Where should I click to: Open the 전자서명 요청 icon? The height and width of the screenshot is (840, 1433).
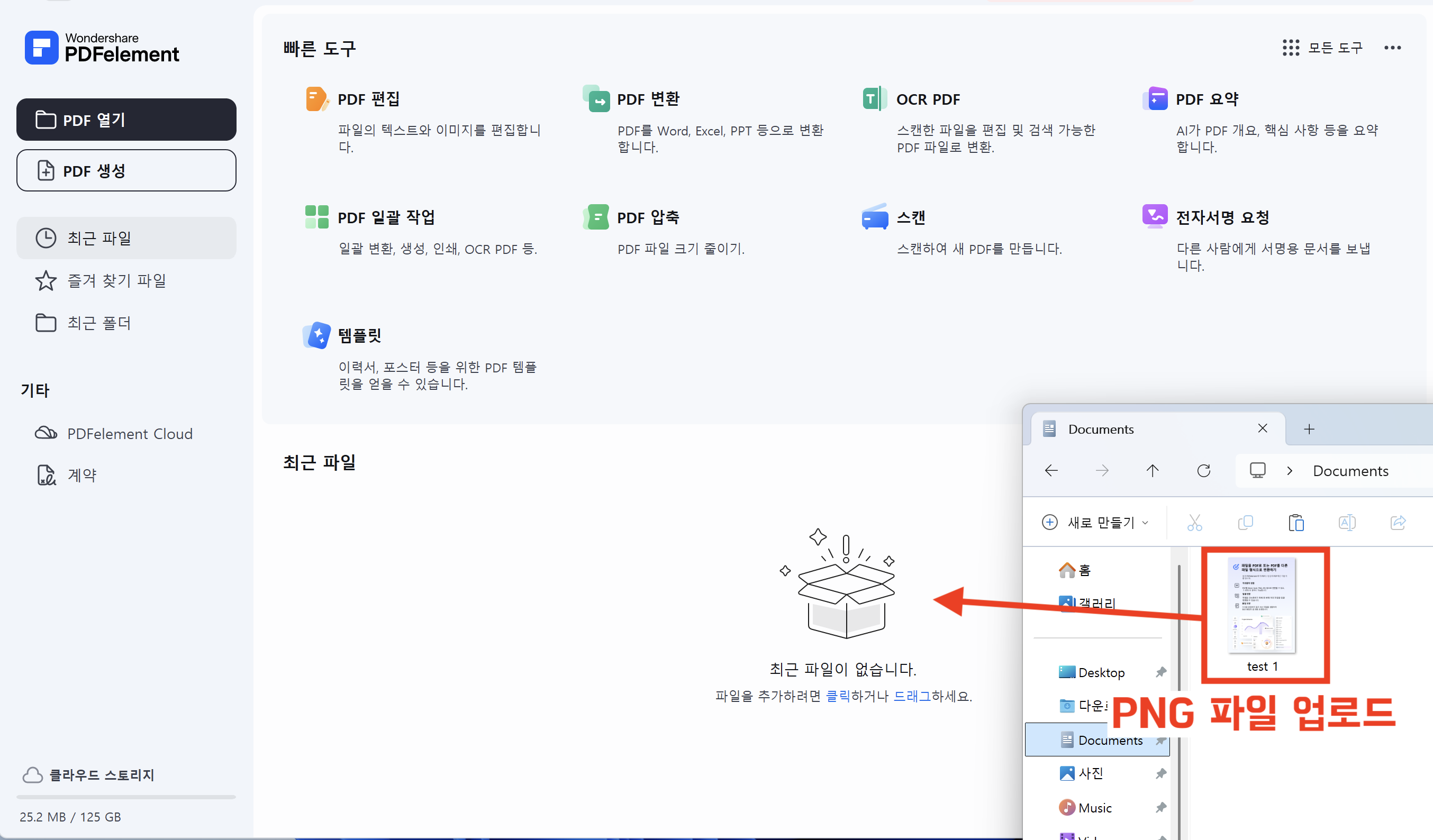pyautogui.click(x=1155, y=216)
